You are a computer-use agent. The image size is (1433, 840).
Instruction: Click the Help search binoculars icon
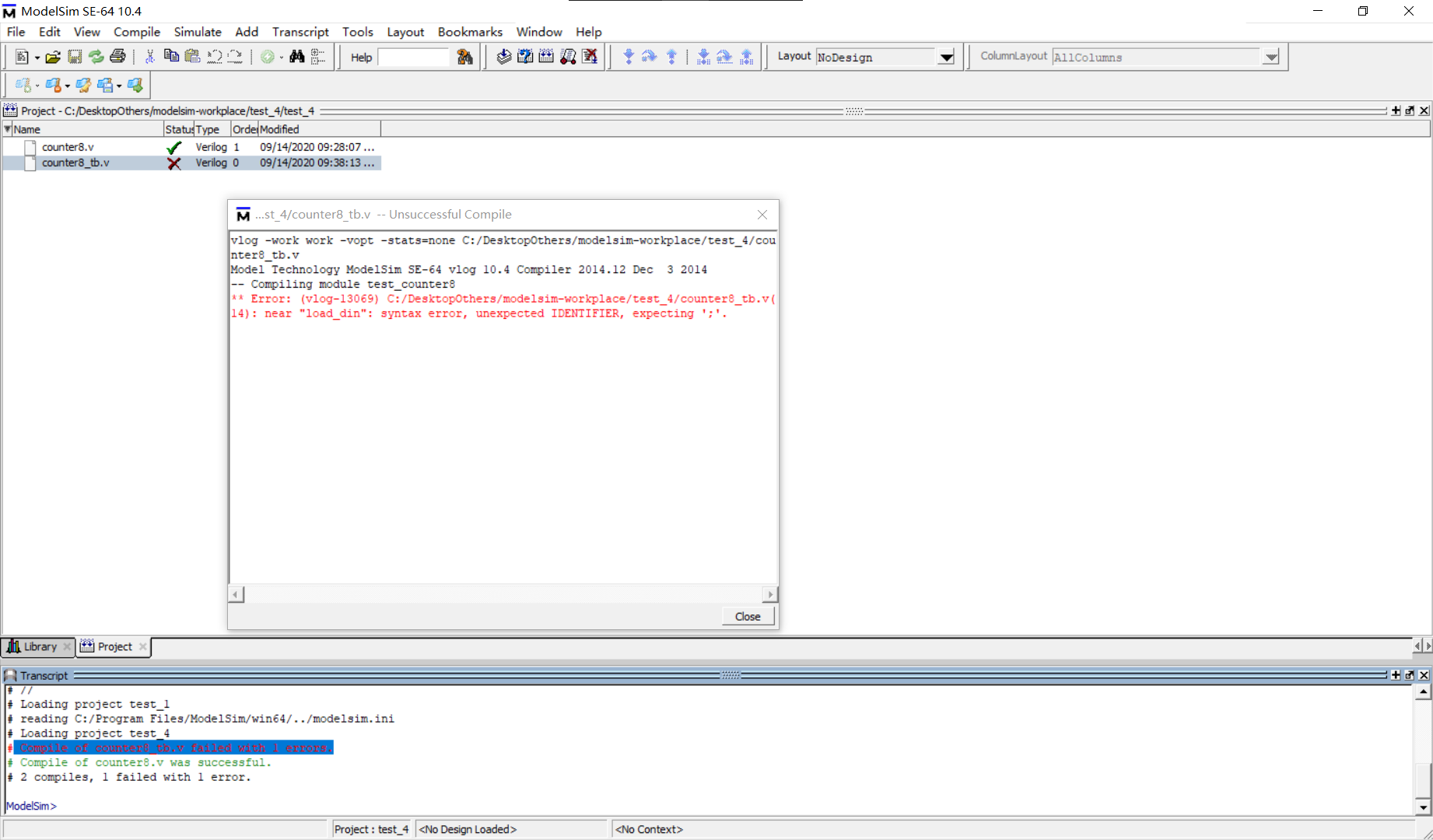click(x=464, y=57)
